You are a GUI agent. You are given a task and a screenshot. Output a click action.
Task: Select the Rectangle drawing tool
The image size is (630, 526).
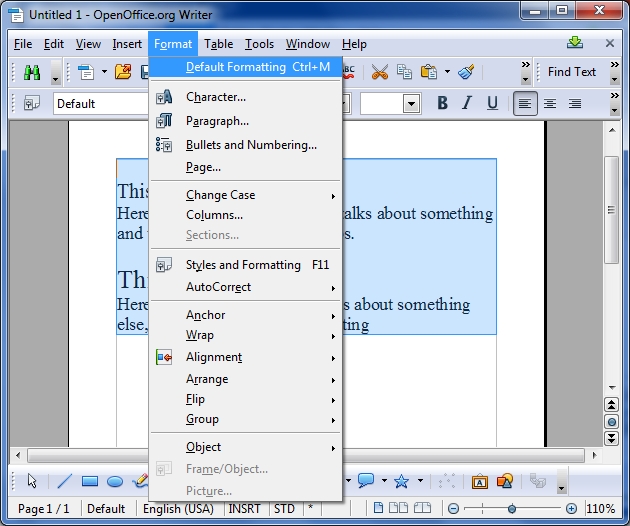point(90,481)
